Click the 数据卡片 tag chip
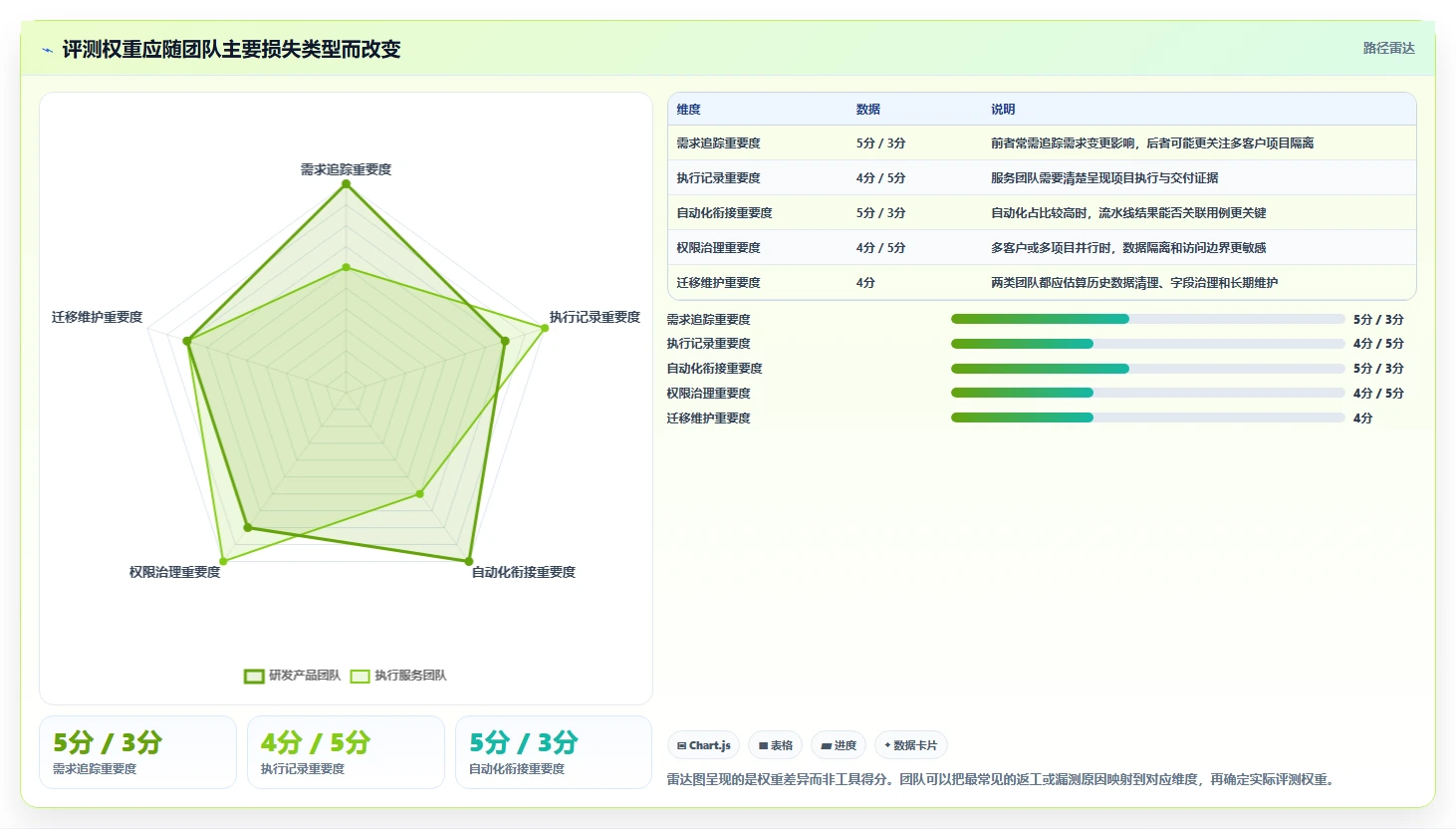This screenshot has height=829, width=1456. (910, 745)
